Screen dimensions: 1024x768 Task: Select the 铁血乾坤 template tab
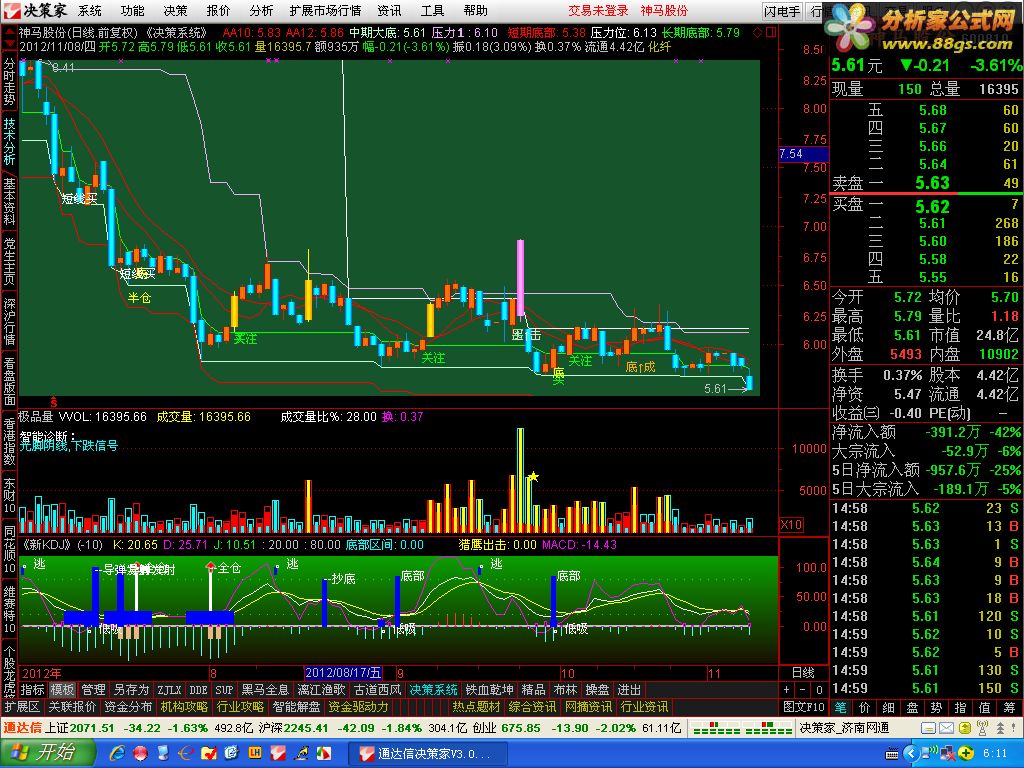point(490,690)
